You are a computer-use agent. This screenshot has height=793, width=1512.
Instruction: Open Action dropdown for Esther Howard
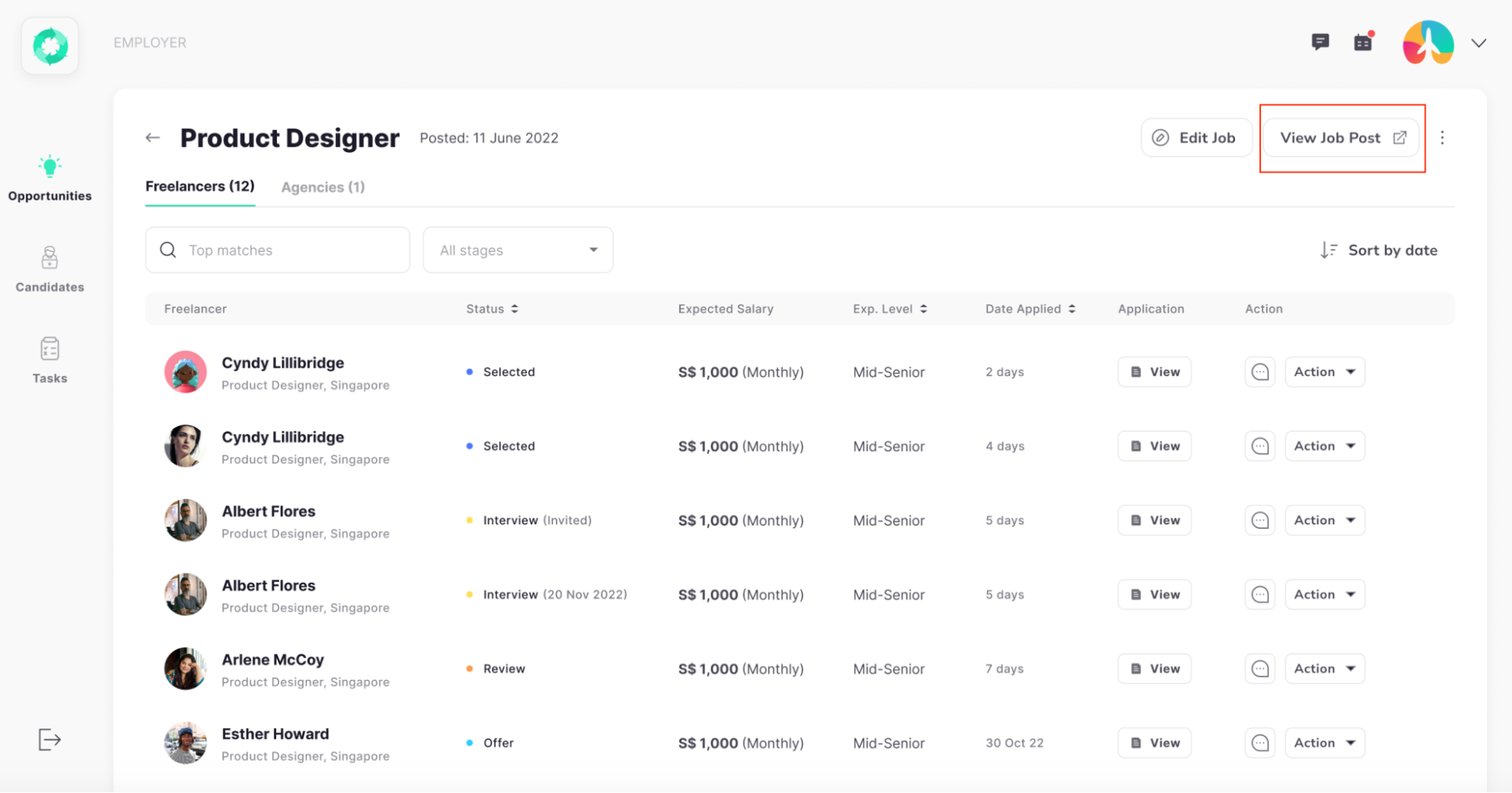coord(1324,743)
